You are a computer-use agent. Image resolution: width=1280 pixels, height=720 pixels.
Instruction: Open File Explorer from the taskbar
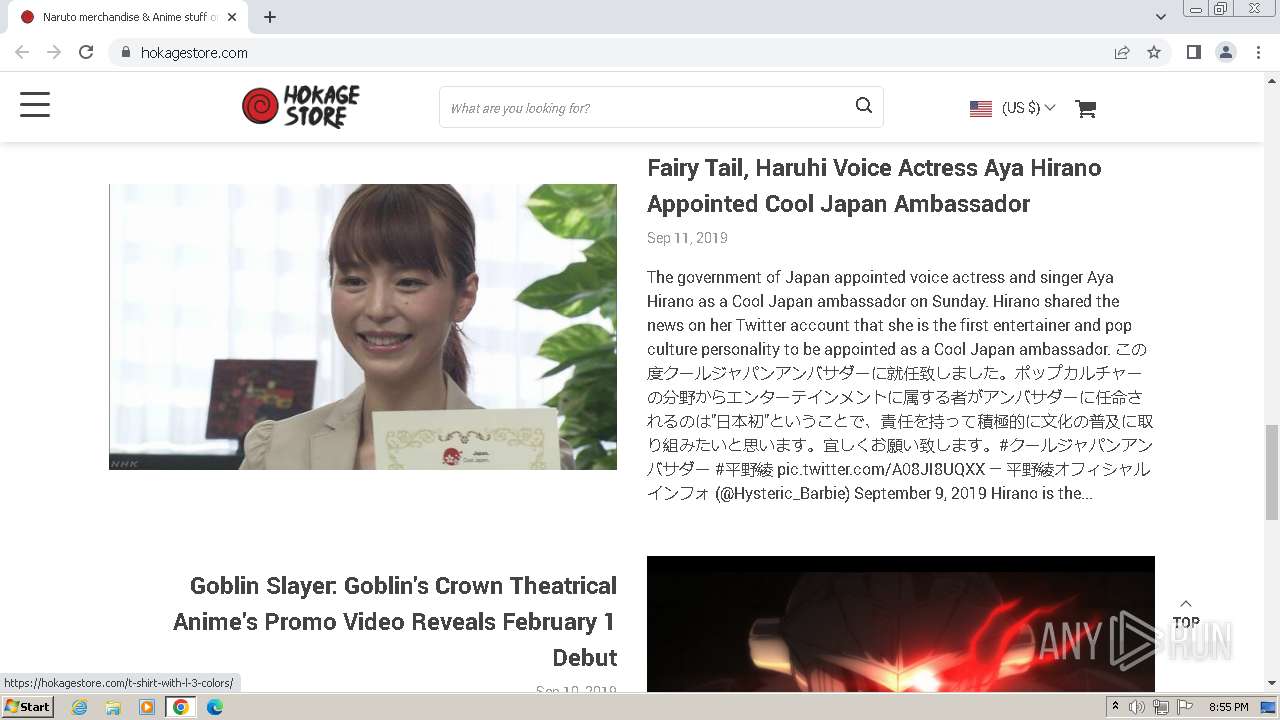tap(113, 707)
